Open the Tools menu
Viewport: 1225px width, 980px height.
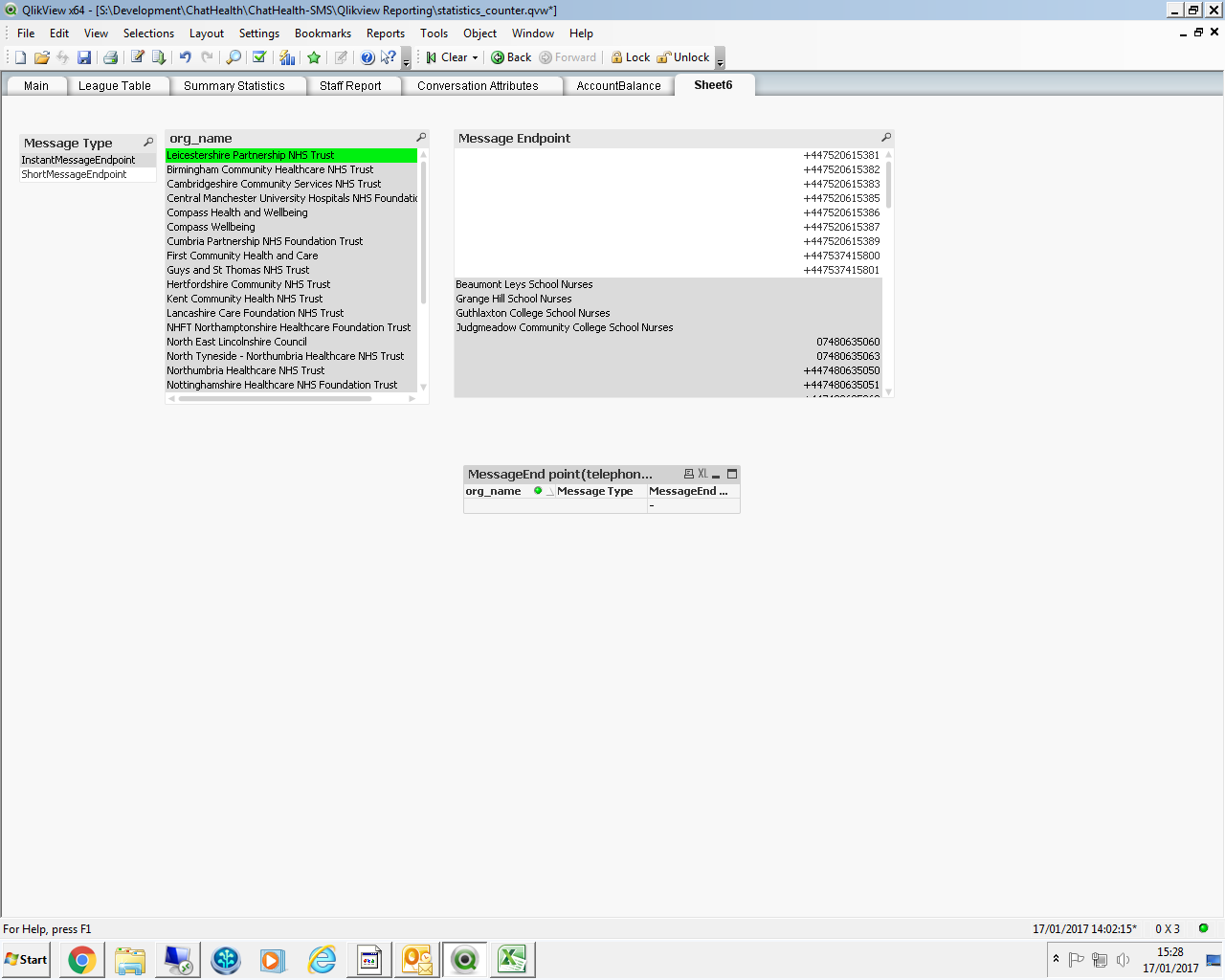point(434,33)
